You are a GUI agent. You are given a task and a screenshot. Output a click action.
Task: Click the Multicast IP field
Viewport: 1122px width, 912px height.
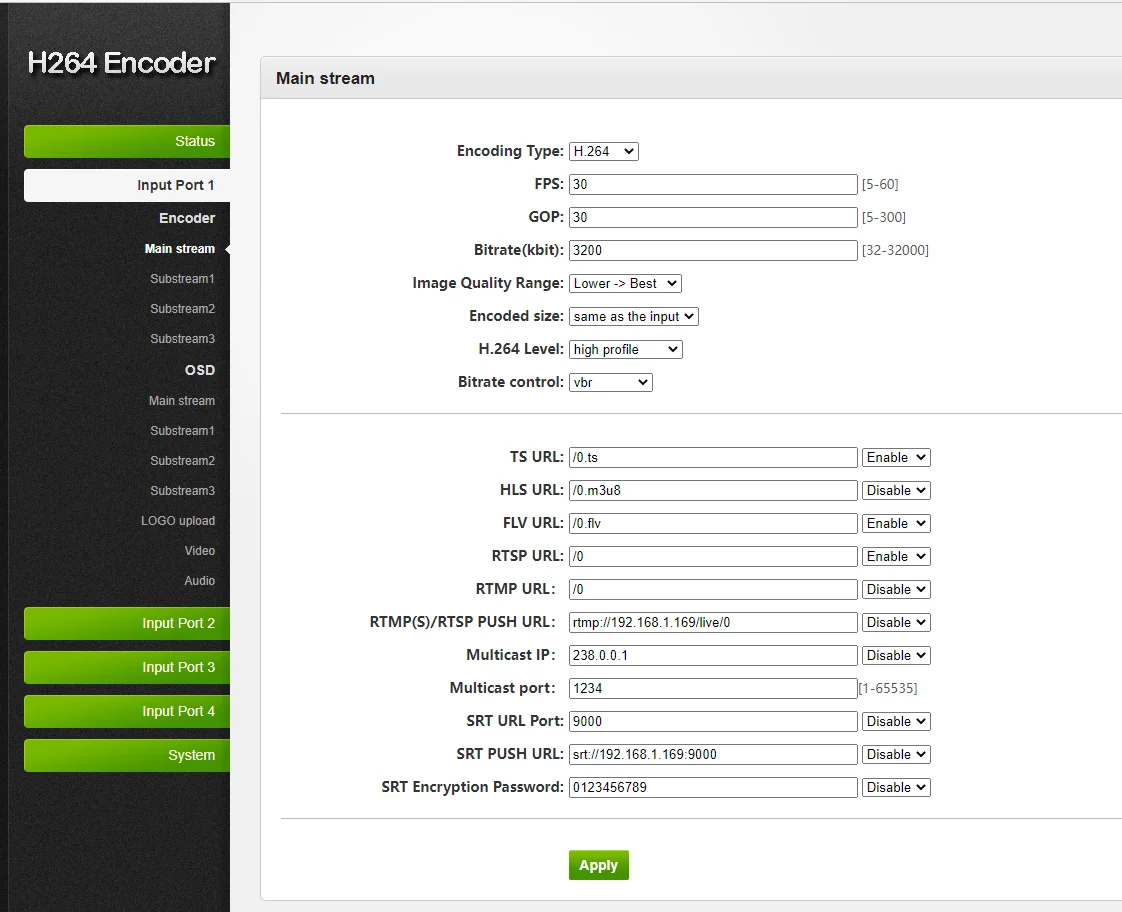(713, 655)
